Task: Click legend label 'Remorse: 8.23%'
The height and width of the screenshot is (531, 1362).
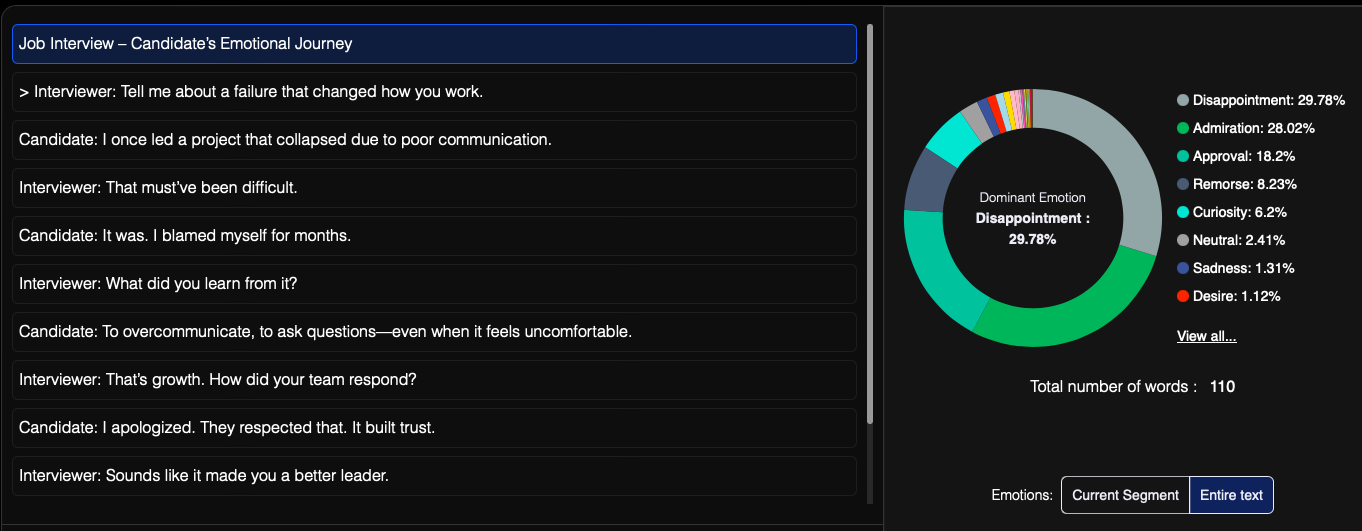Action: 1245,184
